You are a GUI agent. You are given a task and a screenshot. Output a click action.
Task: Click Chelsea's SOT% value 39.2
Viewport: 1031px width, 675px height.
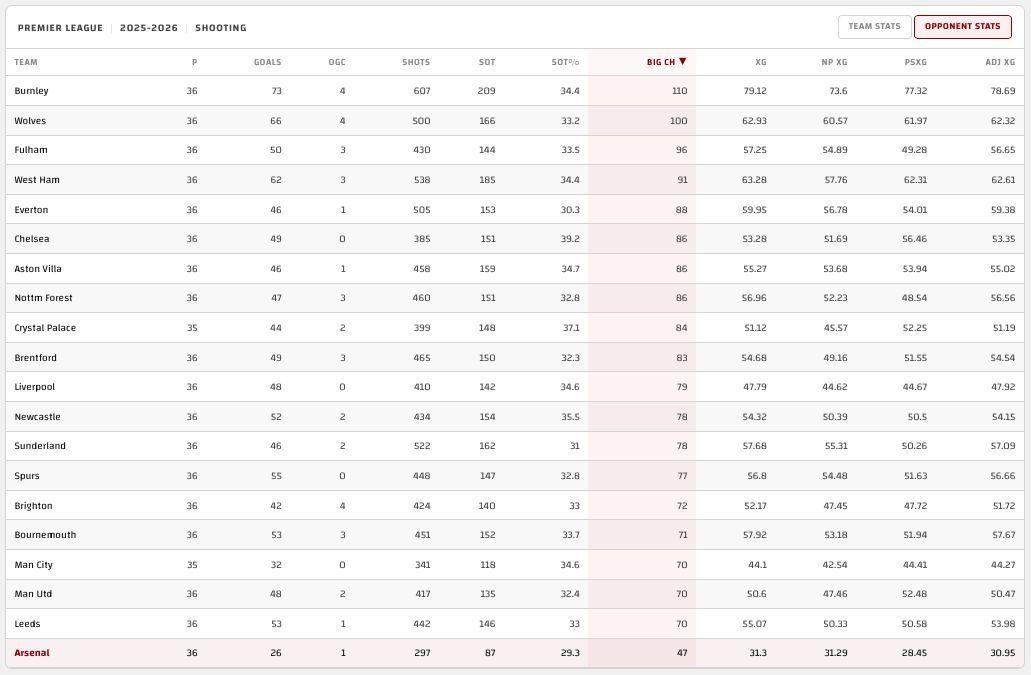coord(570,239)
